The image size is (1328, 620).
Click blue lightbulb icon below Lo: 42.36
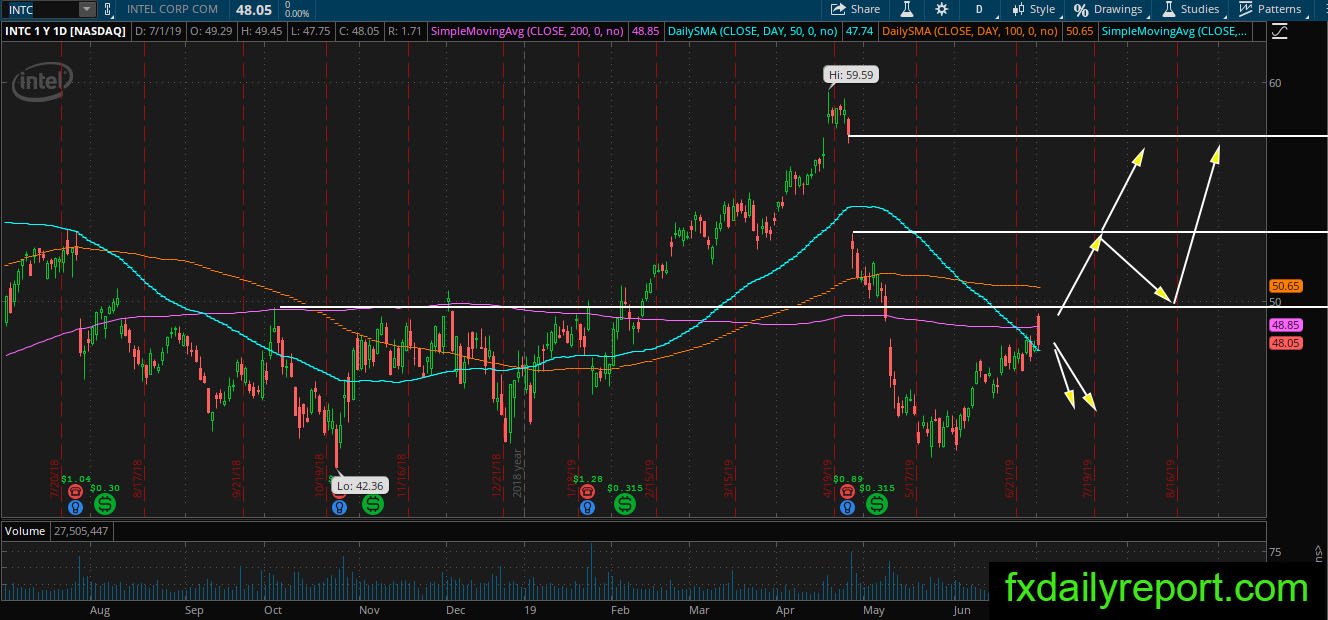click(x=339, y=507)
